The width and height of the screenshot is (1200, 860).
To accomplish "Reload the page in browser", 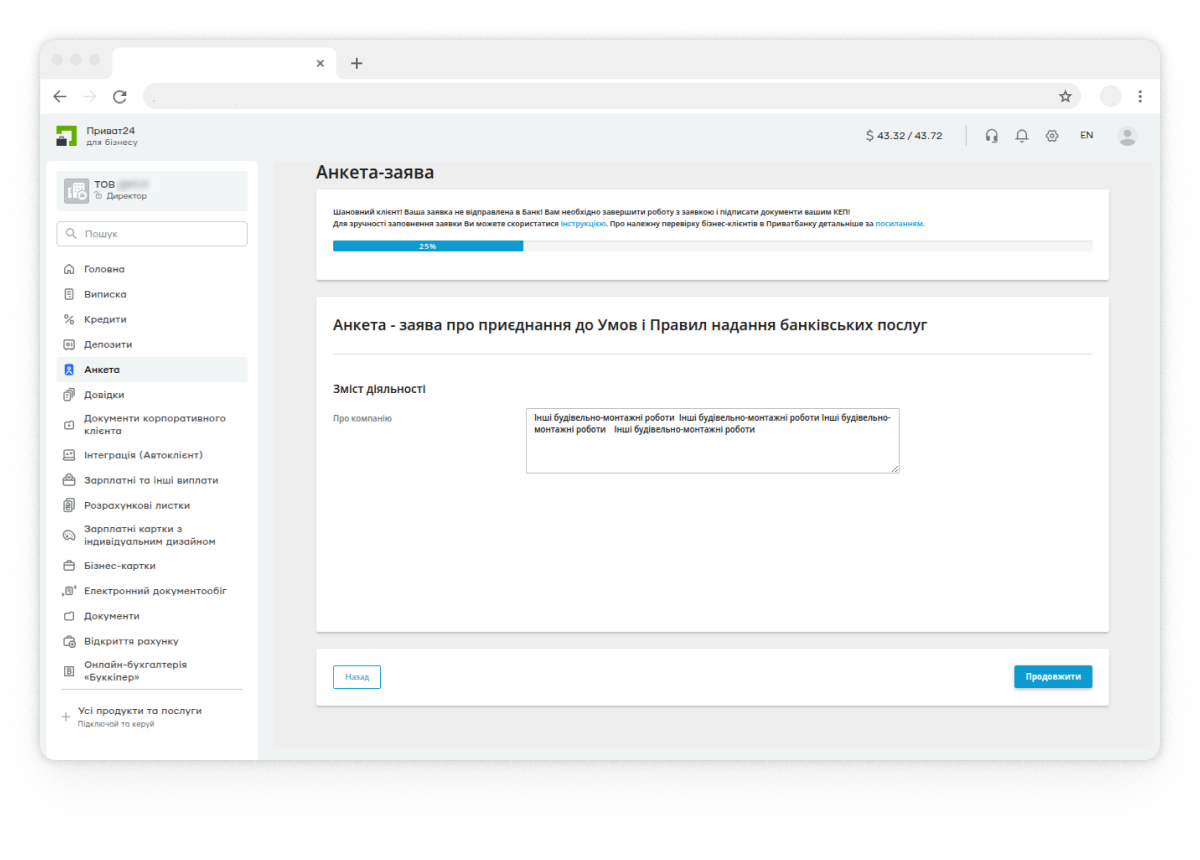I will [120, 96].
